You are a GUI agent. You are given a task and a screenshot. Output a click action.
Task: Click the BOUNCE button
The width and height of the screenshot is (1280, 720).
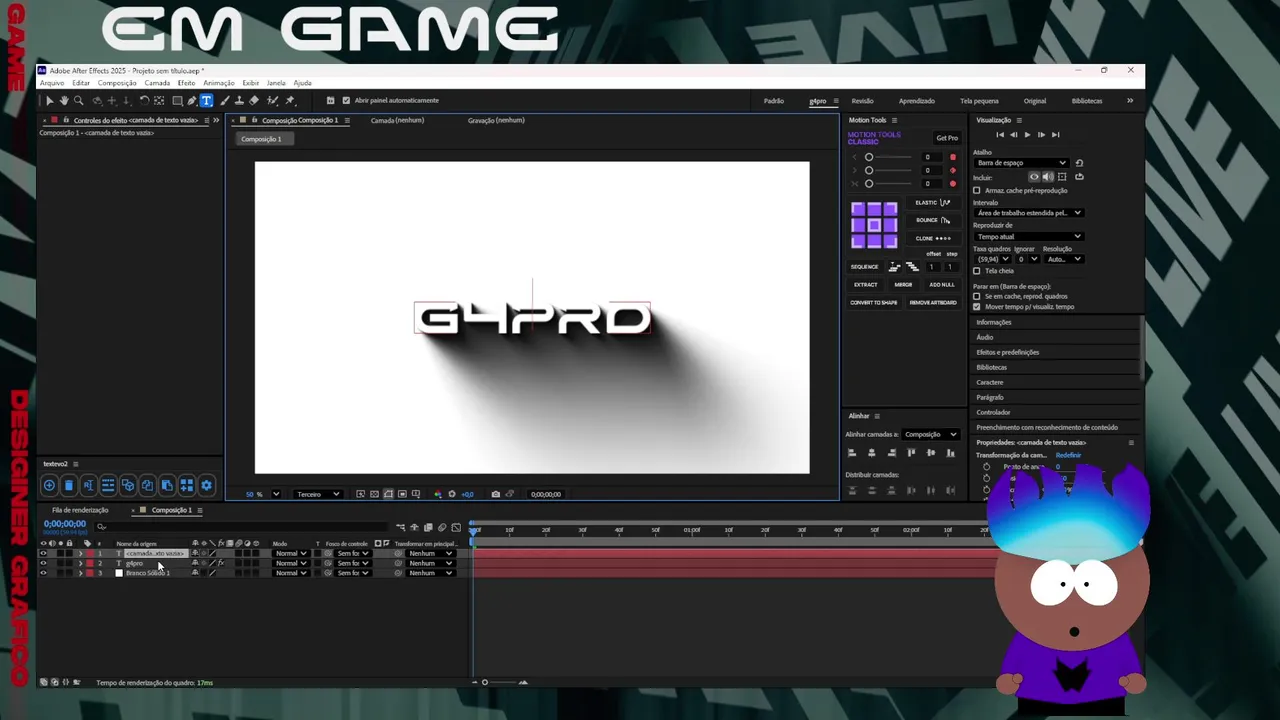click(933, 220)
